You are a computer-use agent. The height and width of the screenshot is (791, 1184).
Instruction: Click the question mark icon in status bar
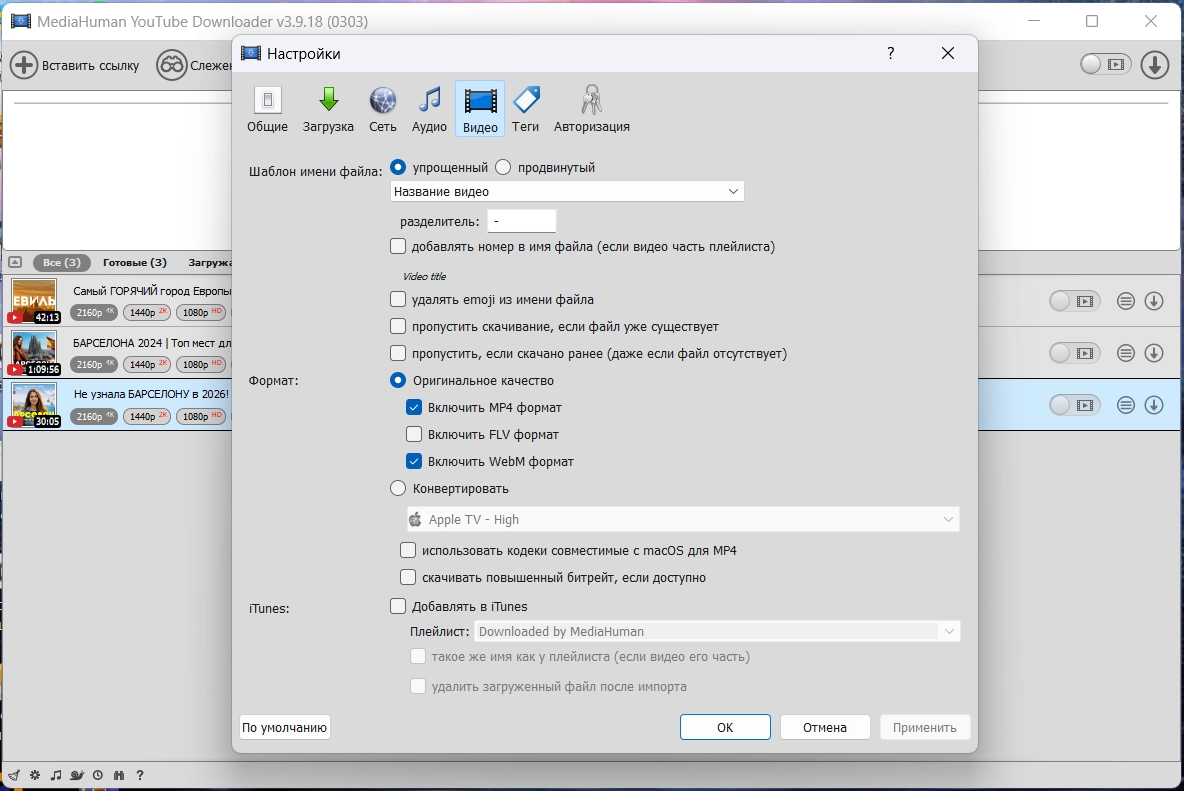[x=140, y=775]
